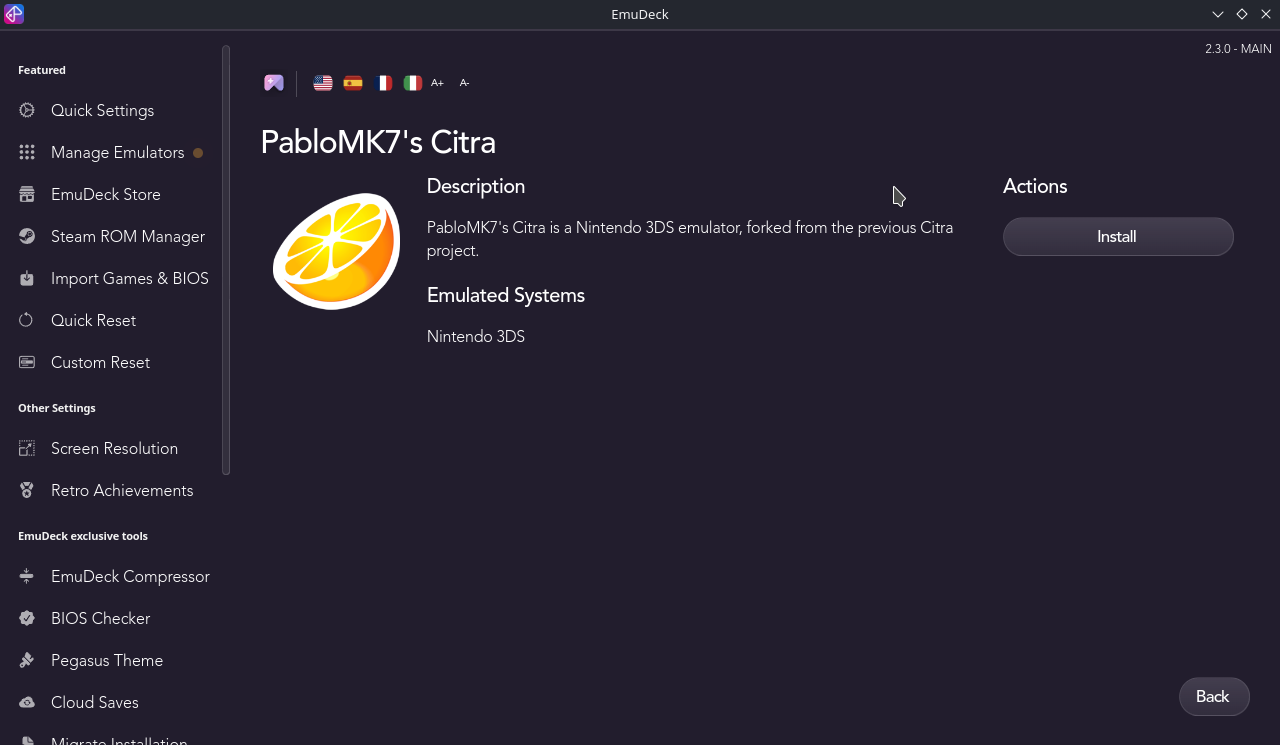The image size is (1280, 745).
Task: Click the Citra orange logo thumbnail
Action: point(335,249)
